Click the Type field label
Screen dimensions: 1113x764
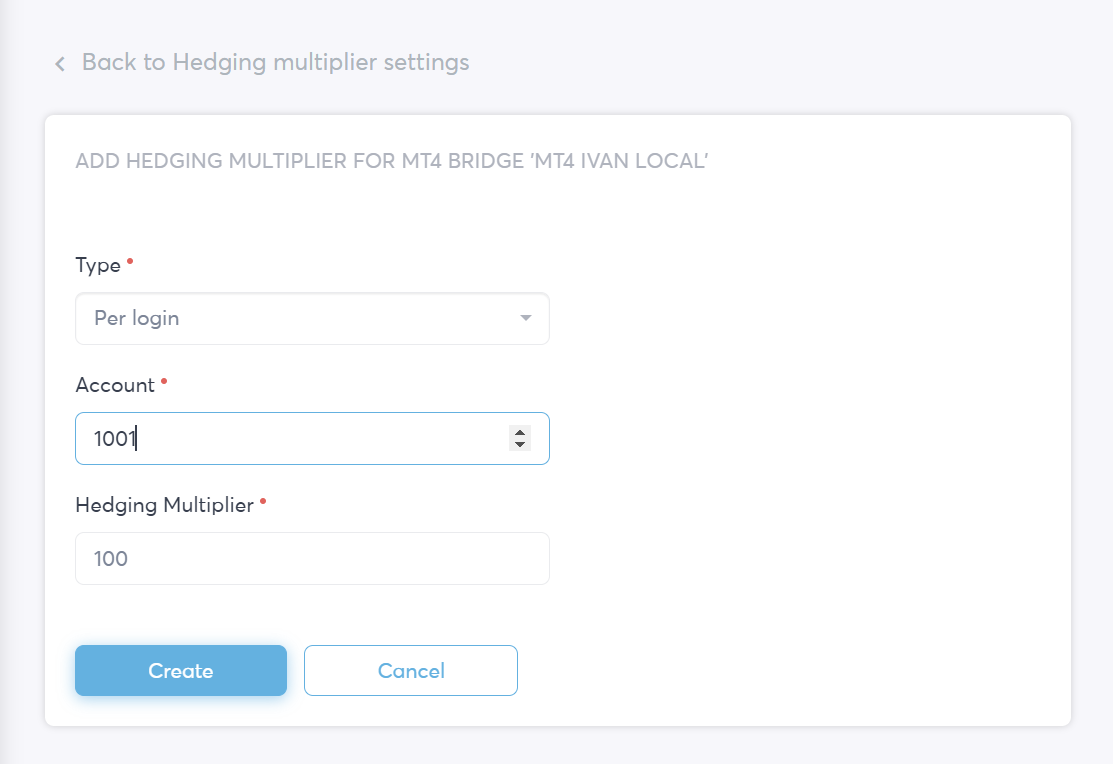click(x=98, y=266)
